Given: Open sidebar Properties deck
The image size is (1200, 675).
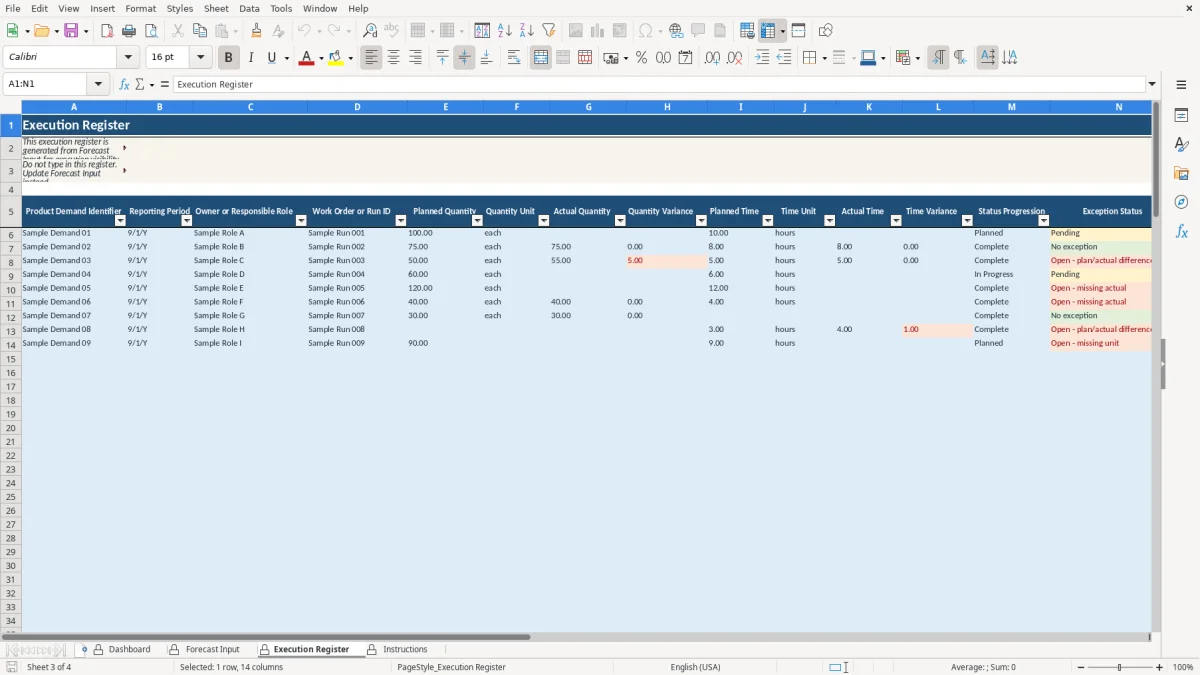Looking at the screenshot, I should pos(1181,116).
